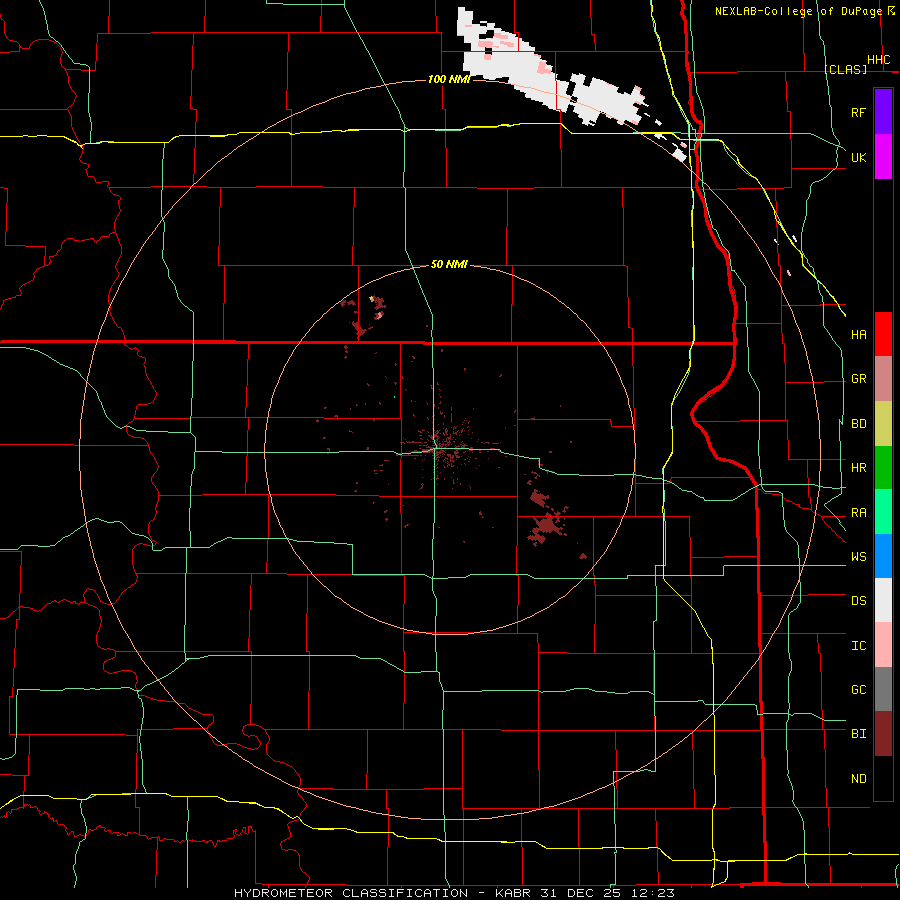This screenshot has height=900, width=900.
Task: Click the 'IC' legend label
Action: tap(858, 646)
